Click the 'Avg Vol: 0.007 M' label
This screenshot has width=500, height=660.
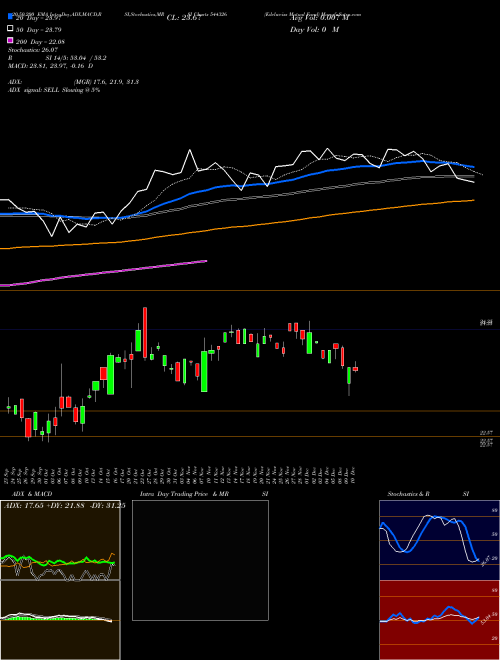[x=320, y=18]
